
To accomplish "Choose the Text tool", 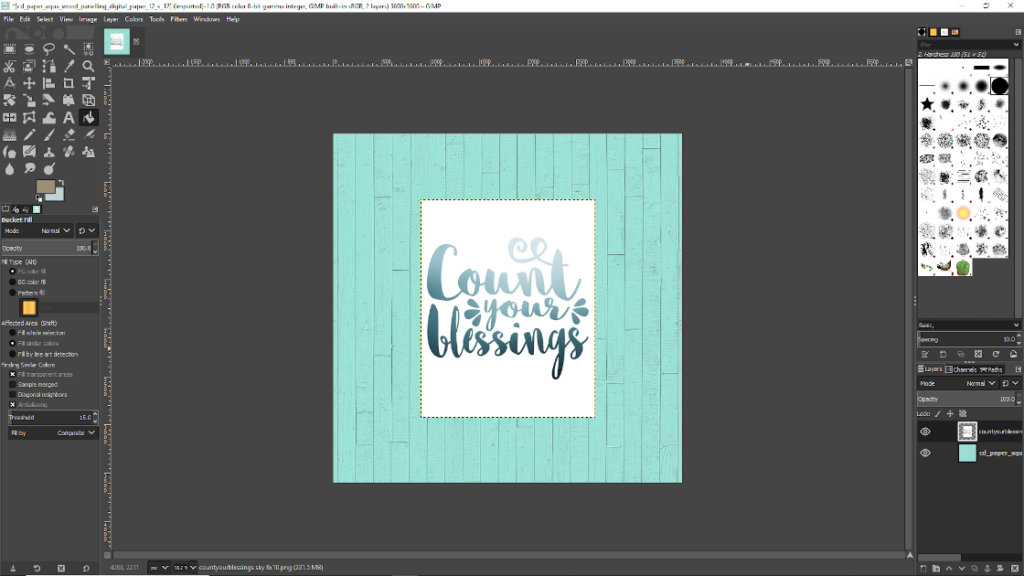I will pos(69,118).
